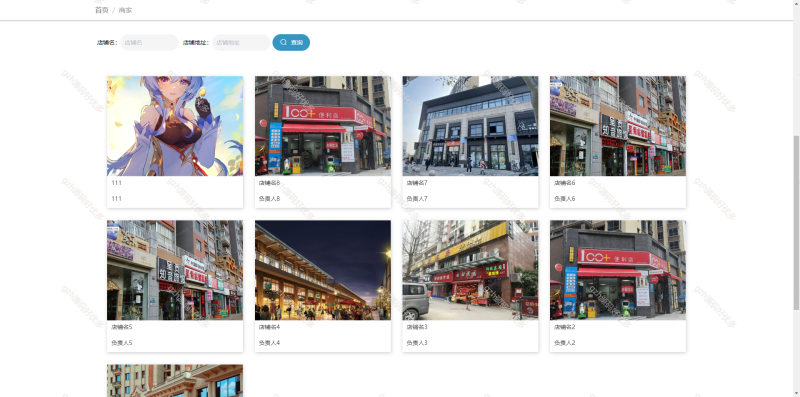Select the 店铺名8 title text
This screenshot has height=397, width=800.
tap(269, 183)
